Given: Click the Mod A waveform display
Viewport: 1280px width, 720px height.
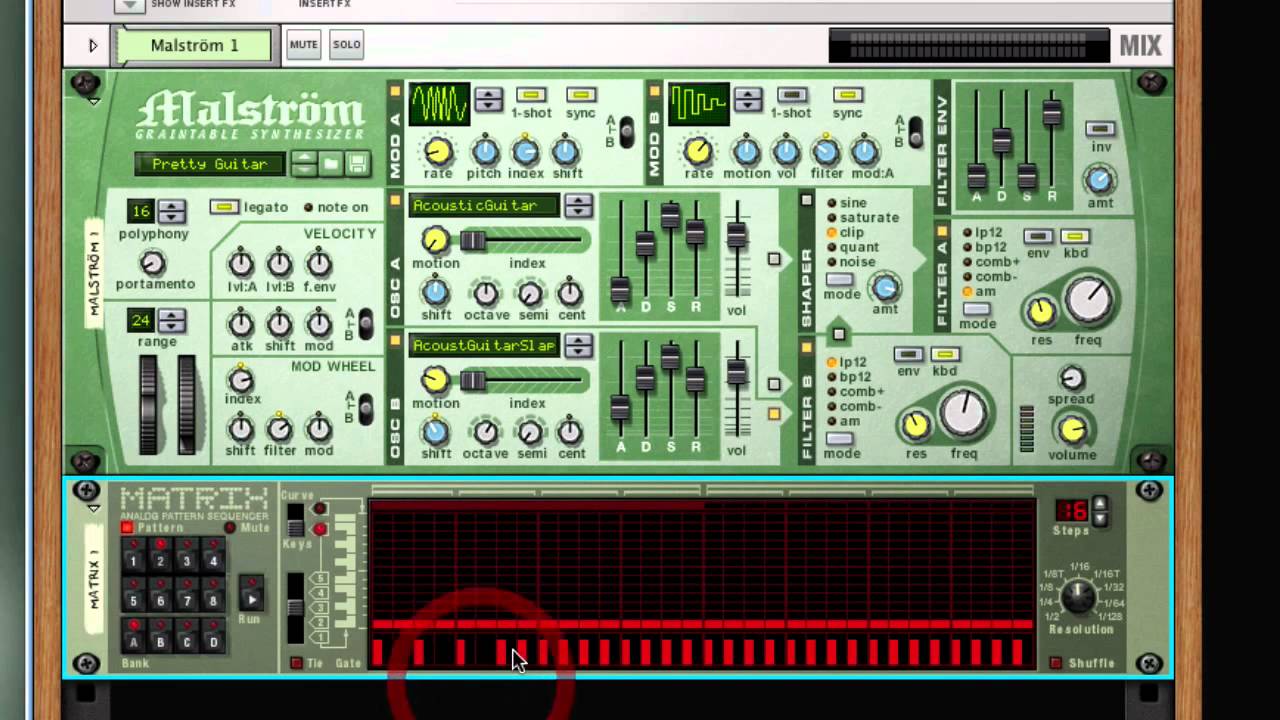Looking at the screenshot, I should pyautogui.click(x=439, y=104).
